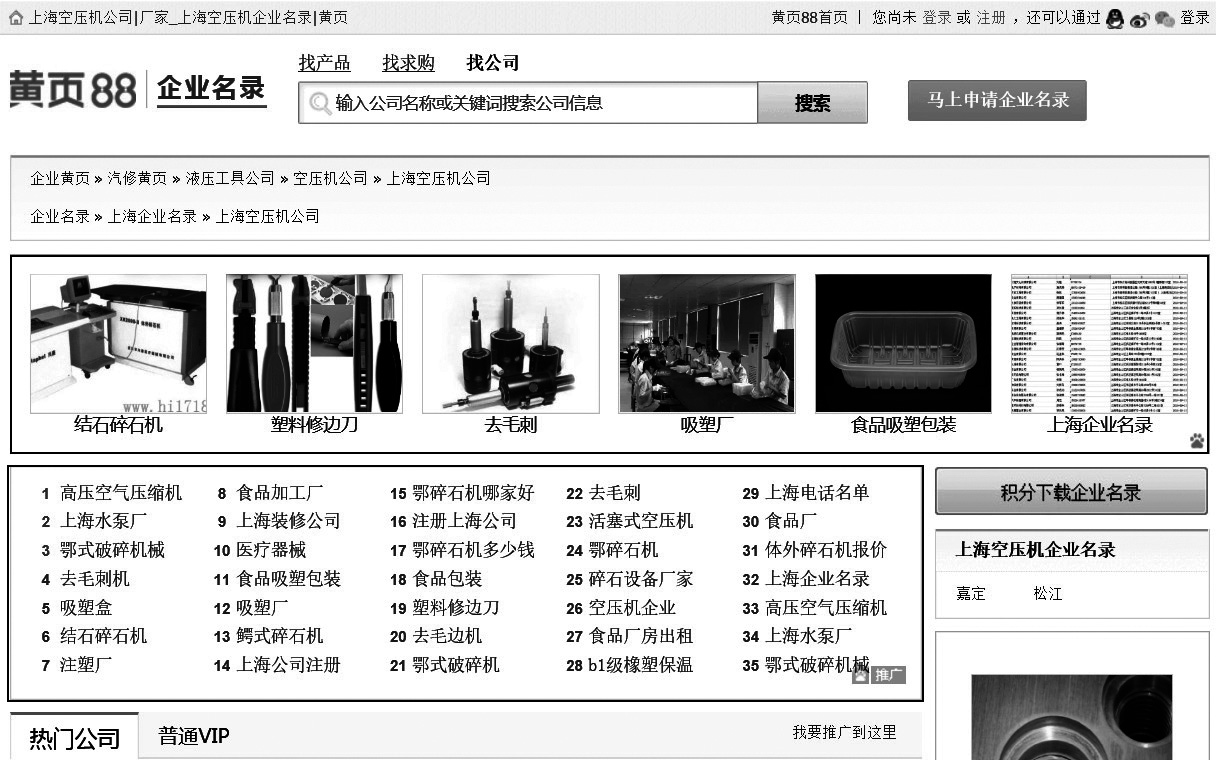Click the paw icon below the image ads
The width and height of the screenshot is (1216, 760).
click(1196, 441)
